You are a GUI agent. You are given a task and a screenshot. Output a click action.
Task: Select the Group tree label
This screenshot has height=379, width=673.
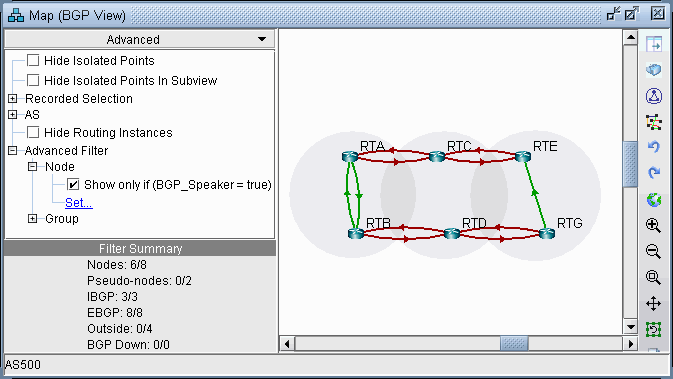click(x=62, y=218)
